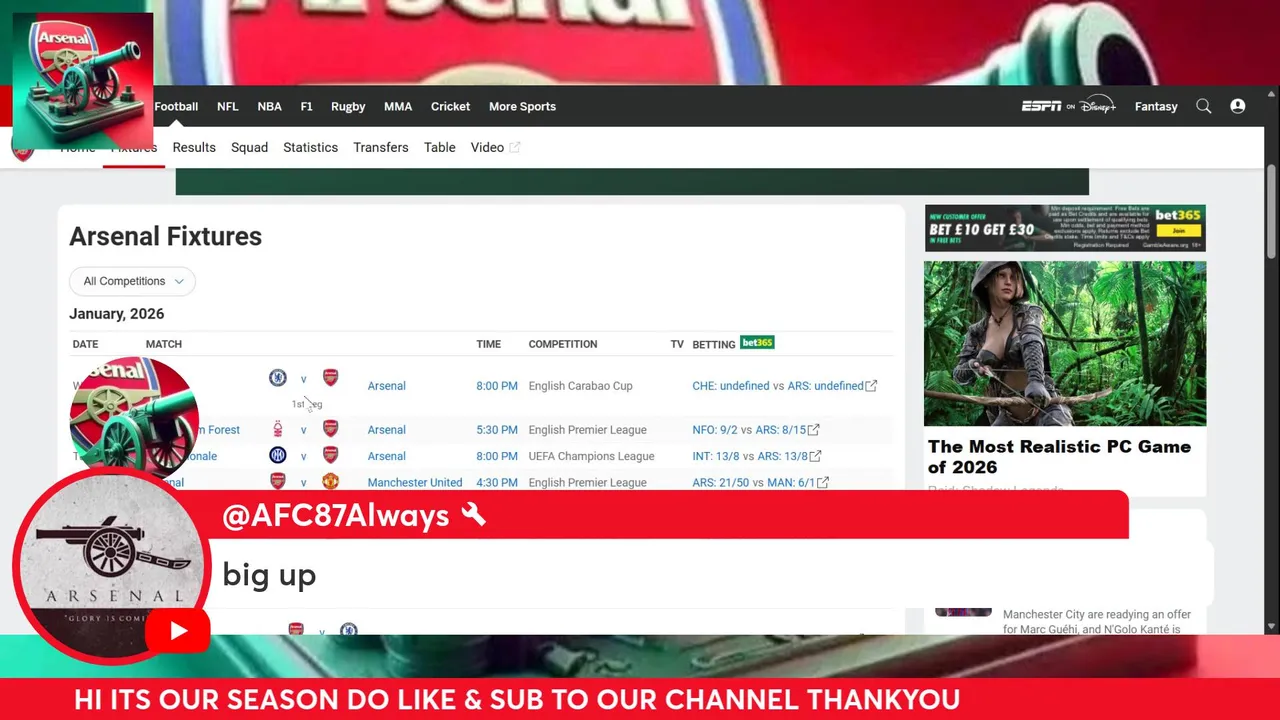Open Arsenal link in Carabao Cup row
Viewport: 1280px width, 720px height.
(x=386, y=386)
